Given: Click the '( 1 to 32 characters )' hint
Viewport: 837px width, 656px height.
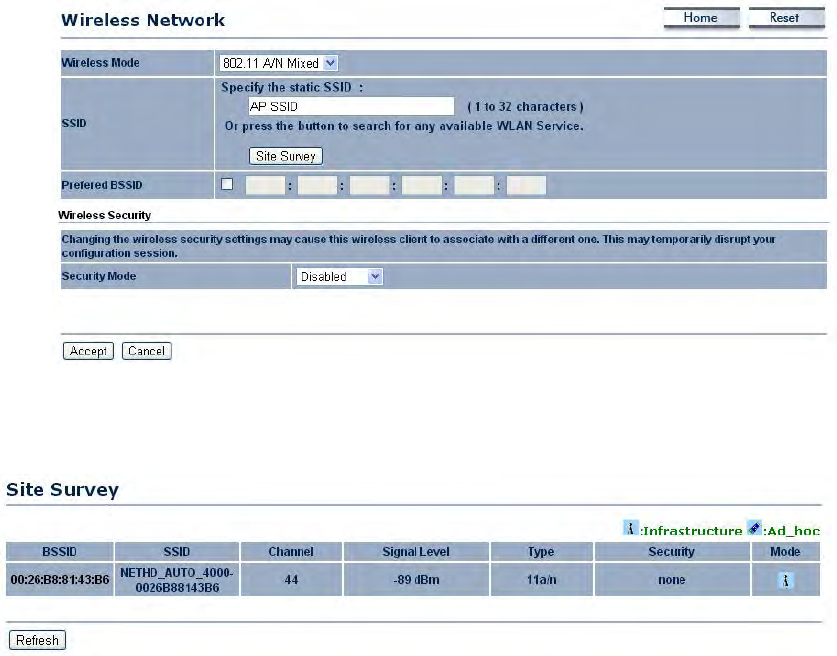Looking at the screenshot, I should point(525,107).
